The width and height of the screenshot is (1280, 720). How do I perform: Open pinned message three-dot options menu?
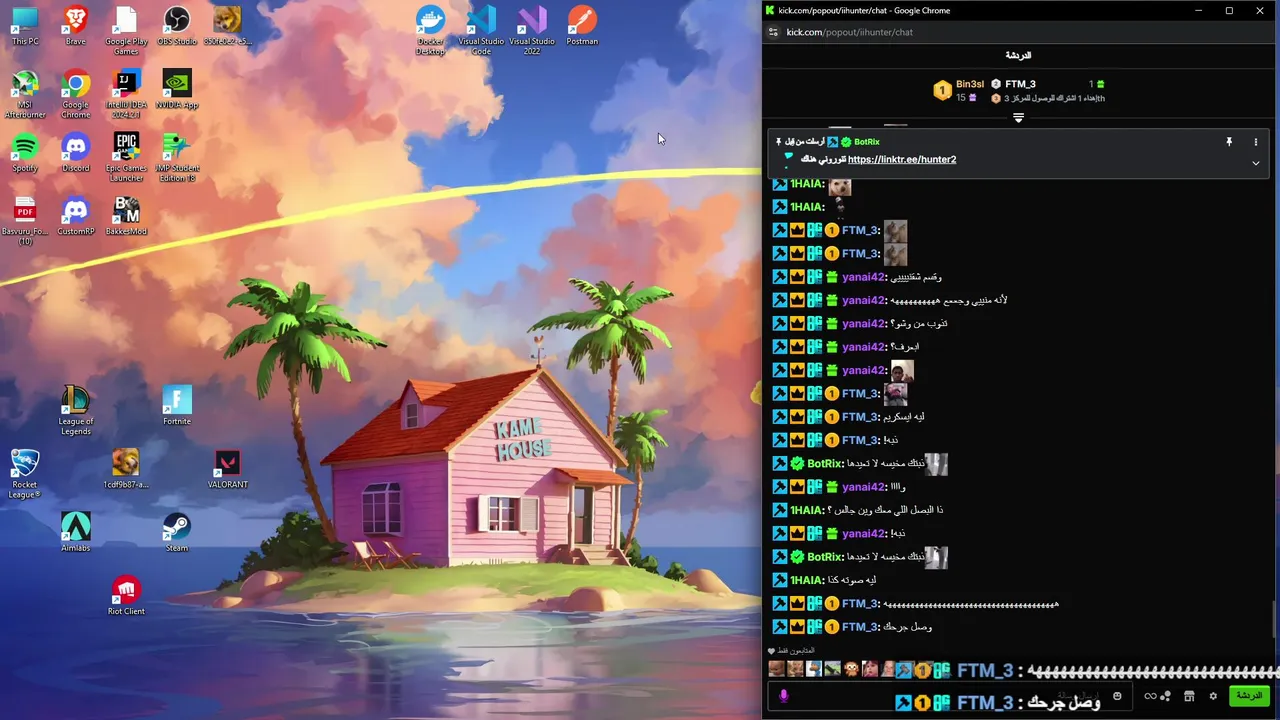[x=1256, y=142]
